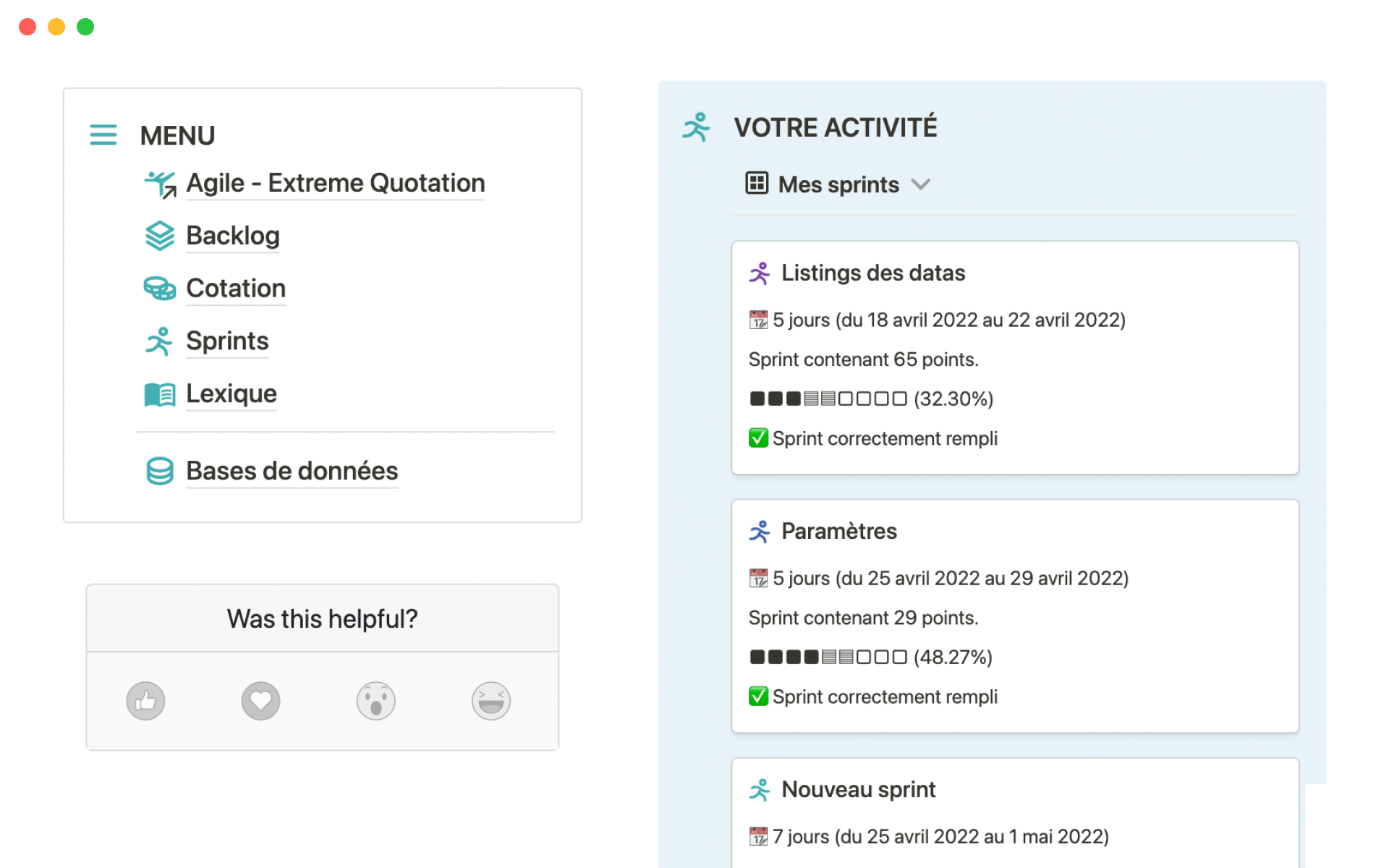Go to the Sprints page
The image size is (1389, 868).
pos(227,341)
